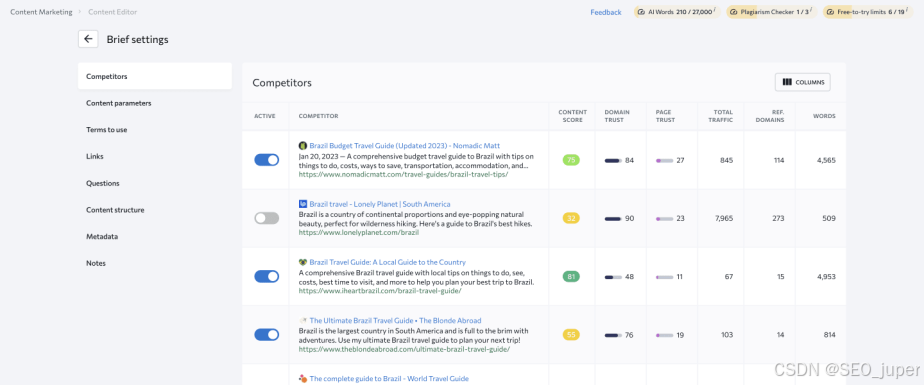Click the Nomadic Matt favicon icon
The image size is (924, 385).
(x=303, y=146)
